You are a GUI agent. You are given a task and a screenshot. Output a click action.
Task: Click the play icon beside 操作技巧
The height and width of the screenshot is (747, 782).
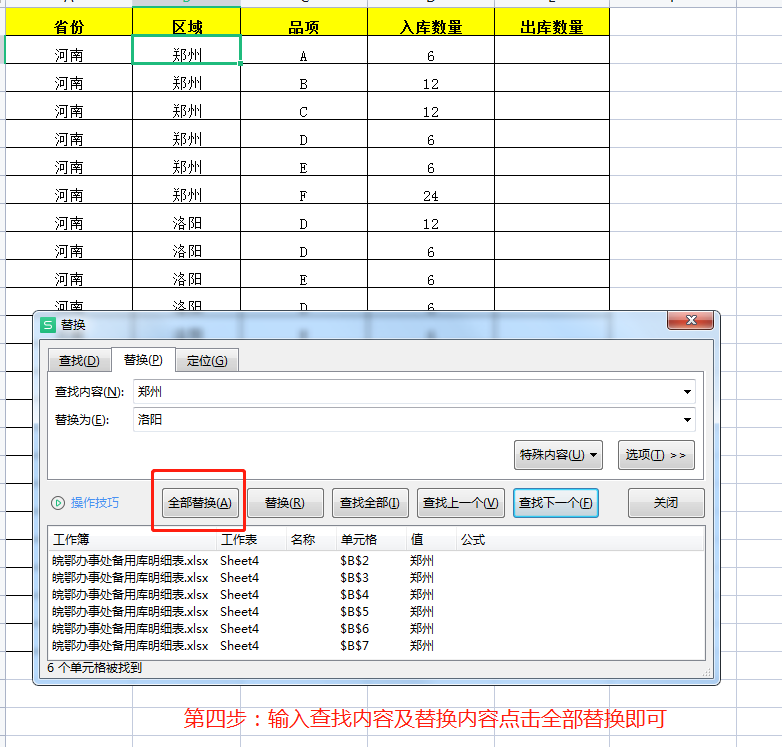click(58, 503)
